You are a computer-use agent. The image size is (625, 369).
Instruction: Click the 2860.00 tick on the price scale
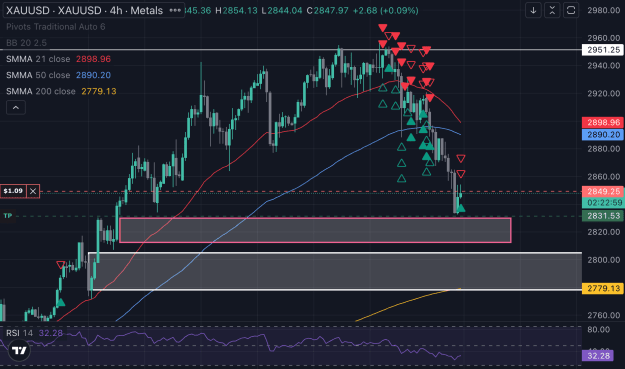click(x=603, y=177)
